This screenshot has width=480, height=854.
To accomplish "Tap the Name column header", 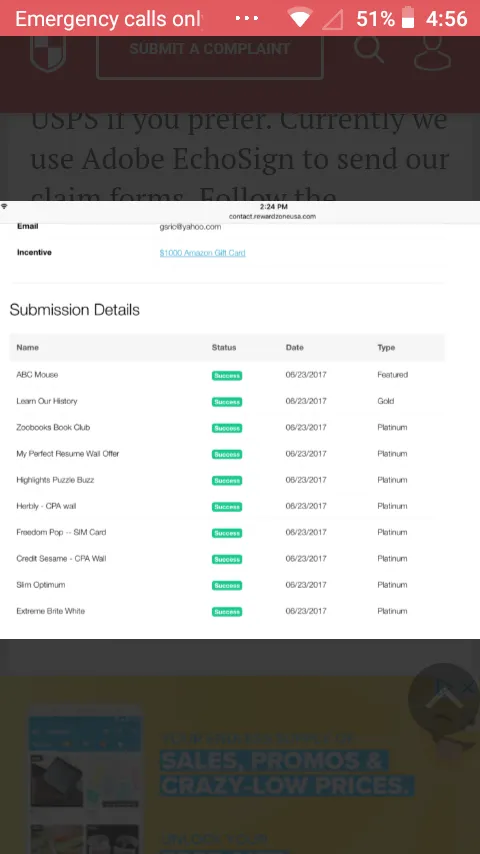I will [x=27, y=347].
